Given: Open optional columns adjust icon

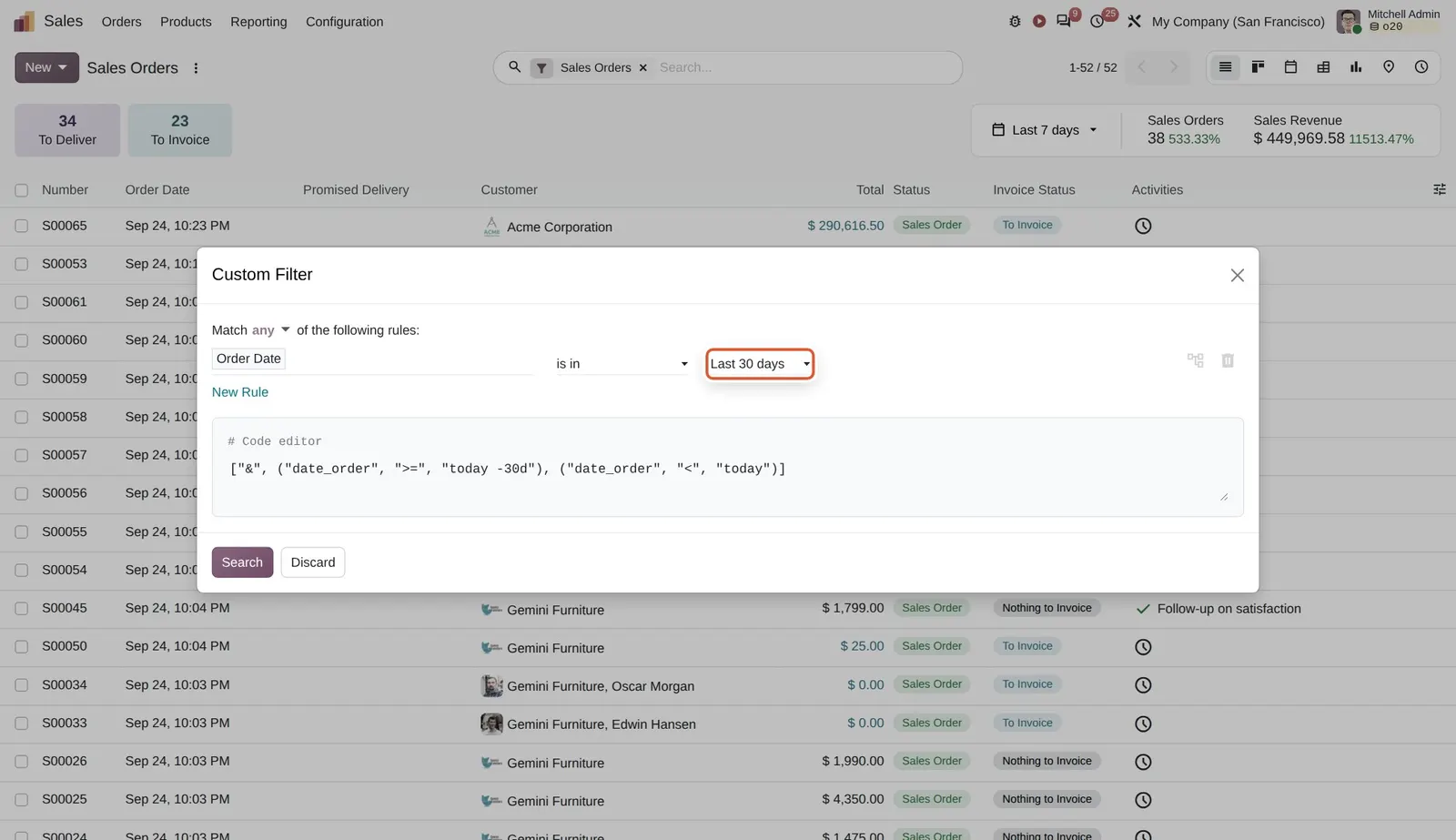Looking at the screenshot, I should (x=1440, y=189).
